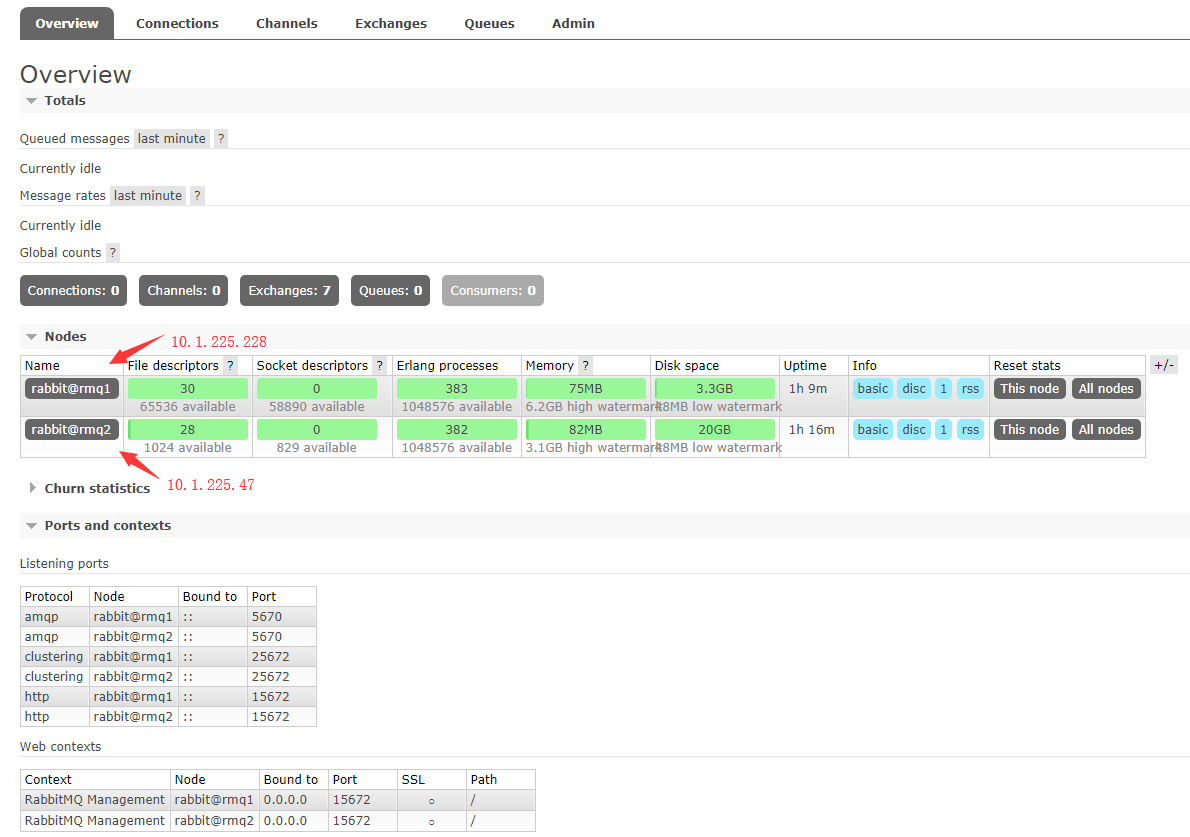Open basic info badge for rabbit@rmq1
The height and width of the screenshot is (837, 1190).
[x=872, y=388]
